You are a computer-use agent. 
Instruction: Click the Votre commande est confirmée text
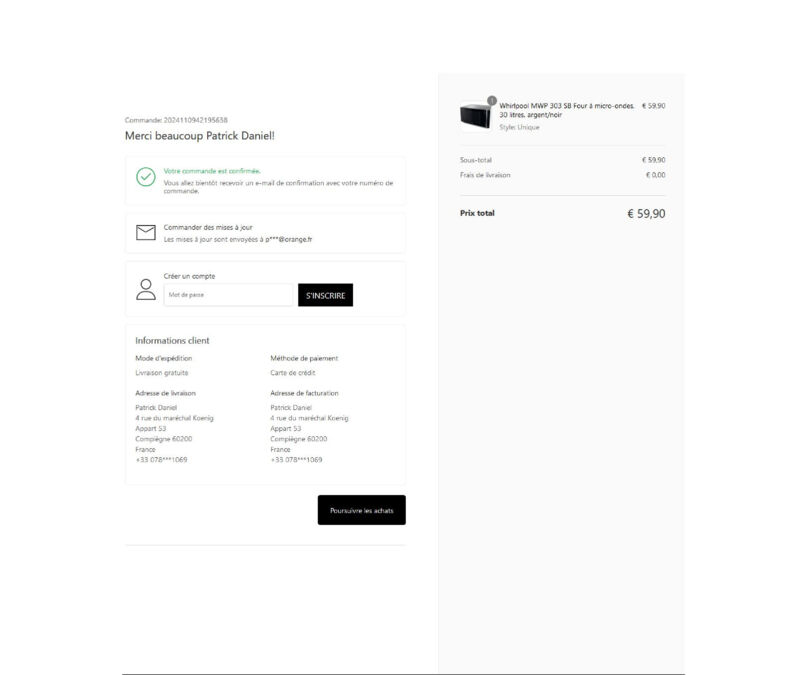(212, 171)
